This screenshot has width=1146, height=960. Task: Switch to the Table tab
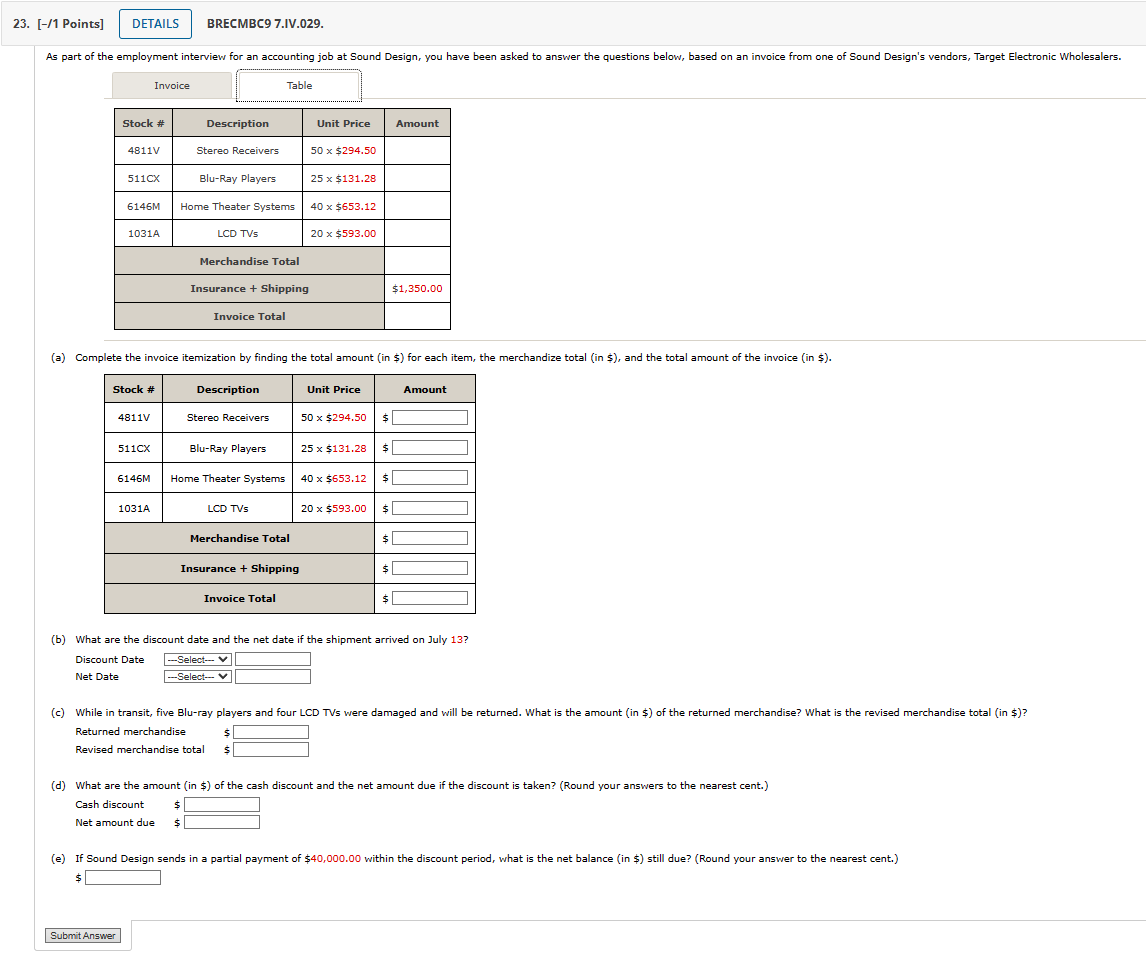pos(297,86)
